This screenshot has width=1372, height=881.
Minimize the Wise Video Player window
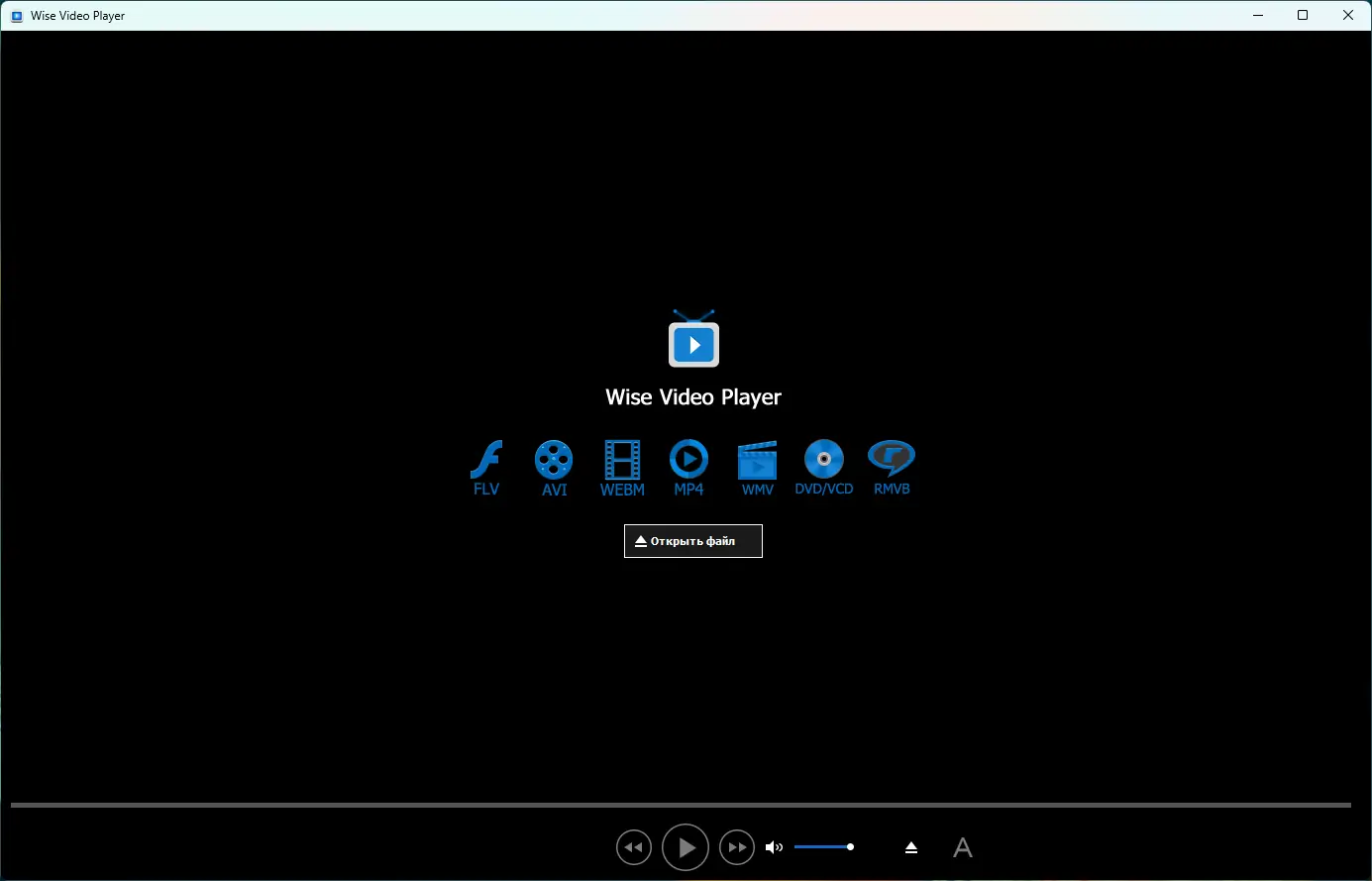1258,15
